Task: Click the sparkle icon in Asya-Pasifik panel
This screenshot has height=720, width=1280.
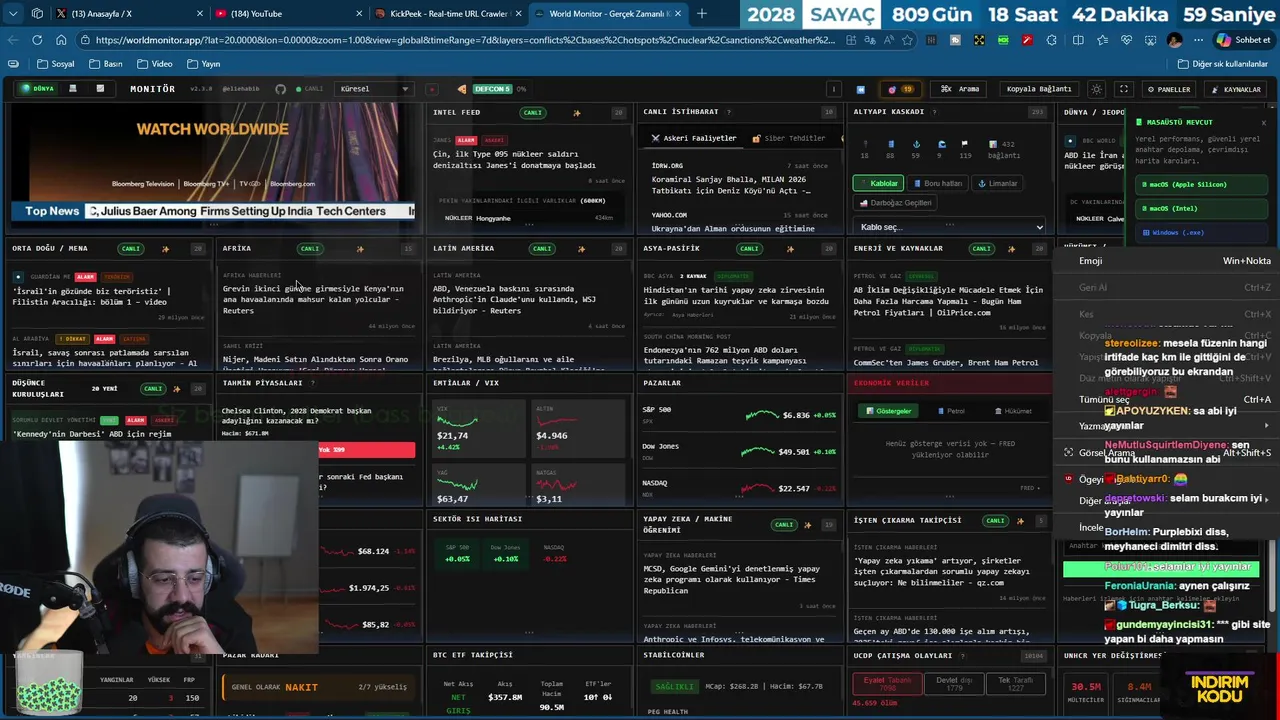Action: pos(790,249)
